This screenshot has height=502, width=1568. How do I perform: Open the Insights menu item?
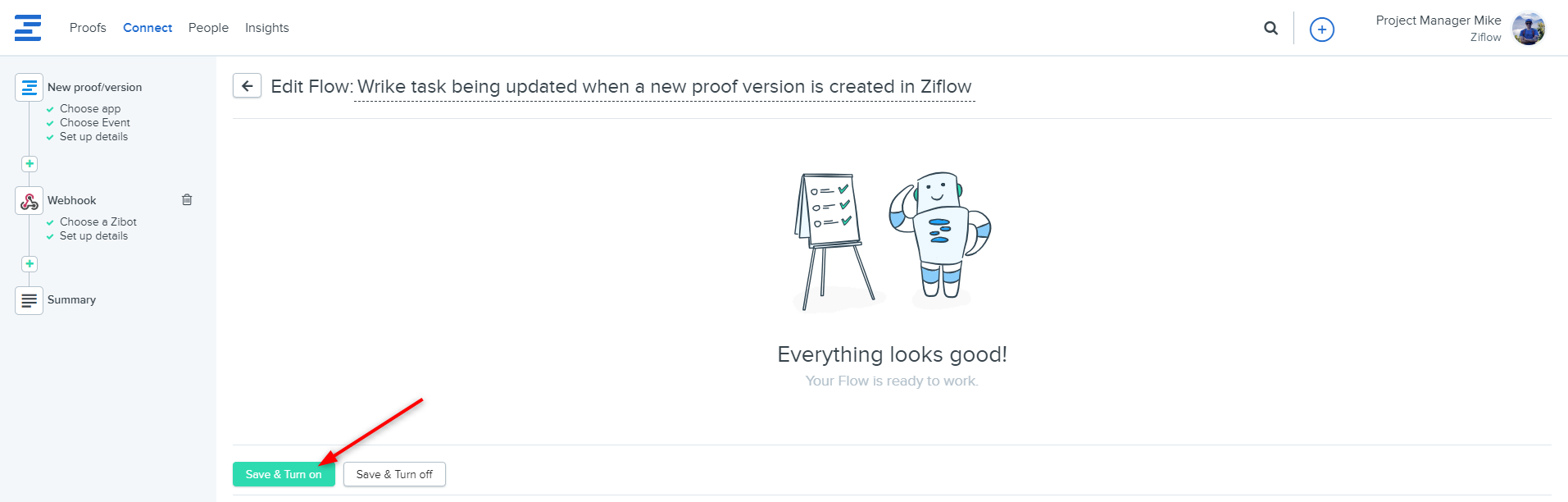[266, 28]
